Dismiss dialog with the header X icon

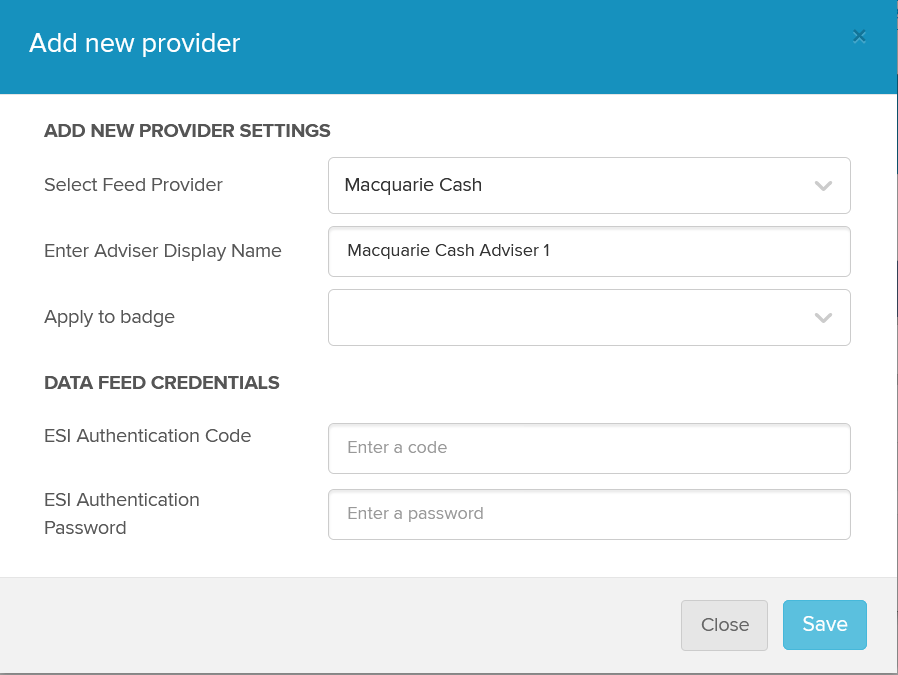click(x=858, y=37)
